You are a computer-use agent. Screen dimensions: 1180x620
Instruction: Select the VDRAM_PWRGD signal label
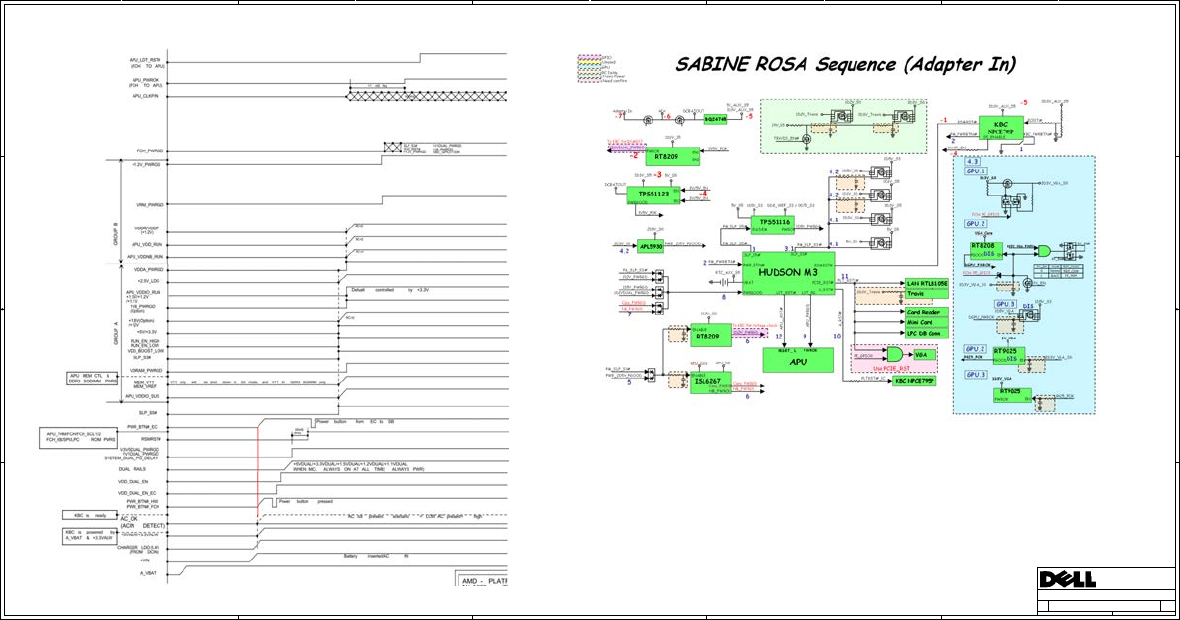146,370
